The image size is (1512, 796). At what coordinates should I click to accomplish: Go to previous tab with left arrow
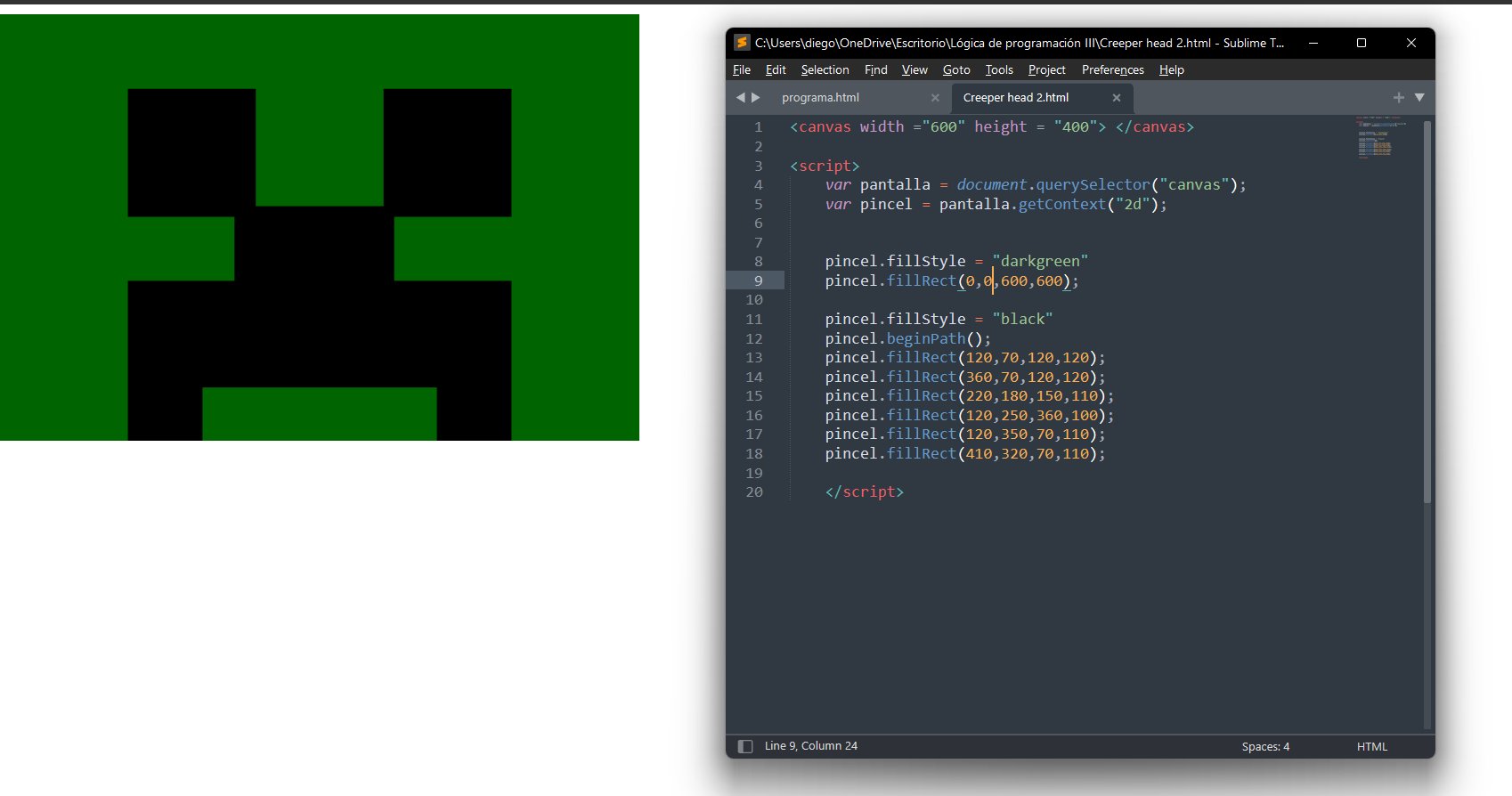(740, 97)
